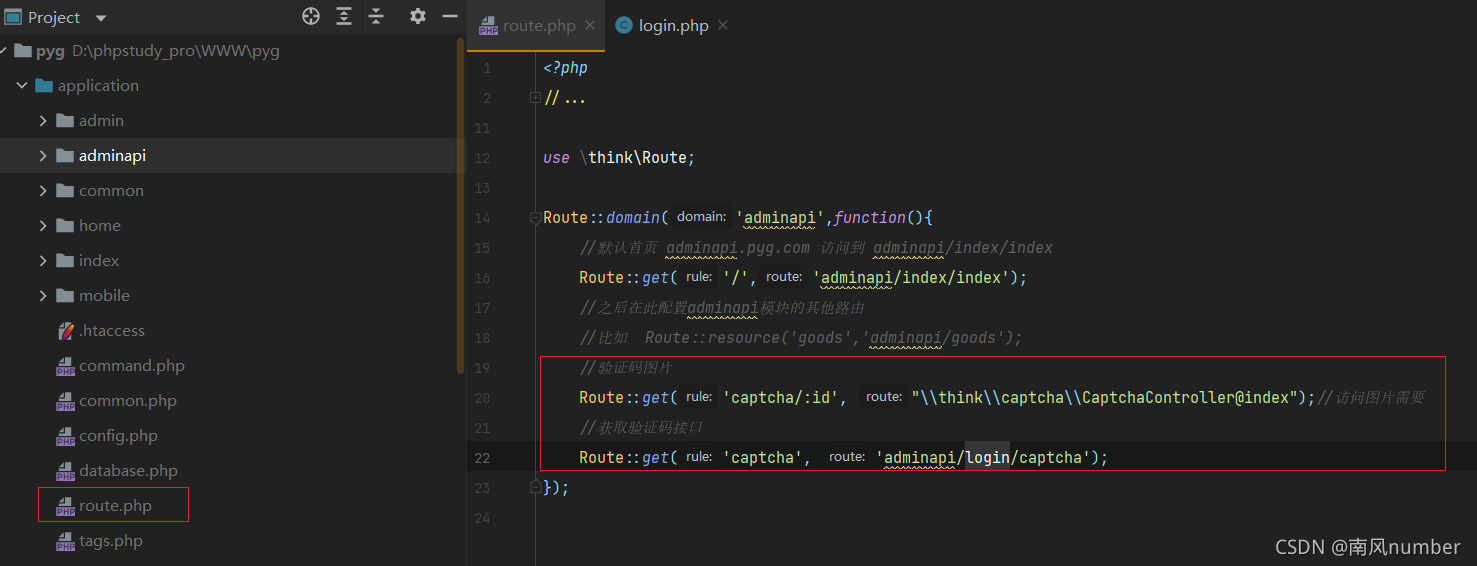Close the route.php editor tab
Screen dimensions: 1477x566
(x=588, y=25)
